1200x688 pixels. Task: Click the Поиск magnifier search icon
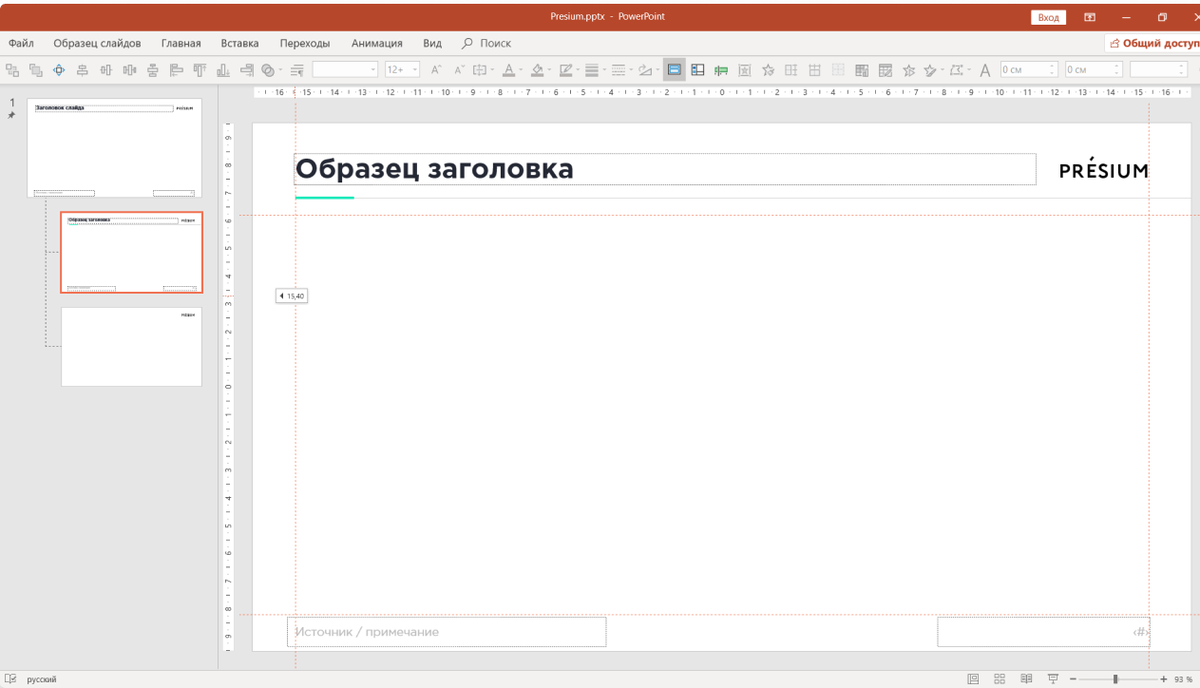click(467, 43)
